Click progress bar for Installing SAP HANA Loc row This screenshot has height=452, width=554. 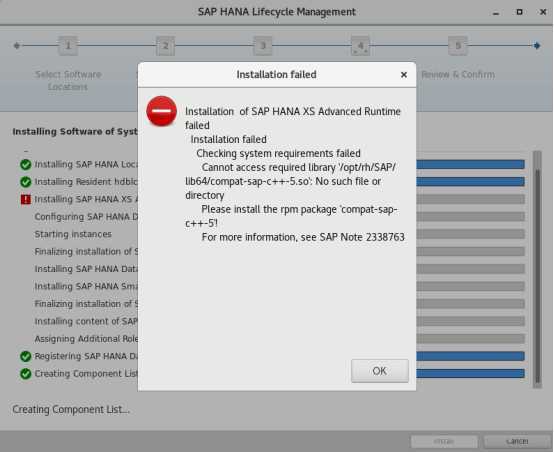click(470, 164)
